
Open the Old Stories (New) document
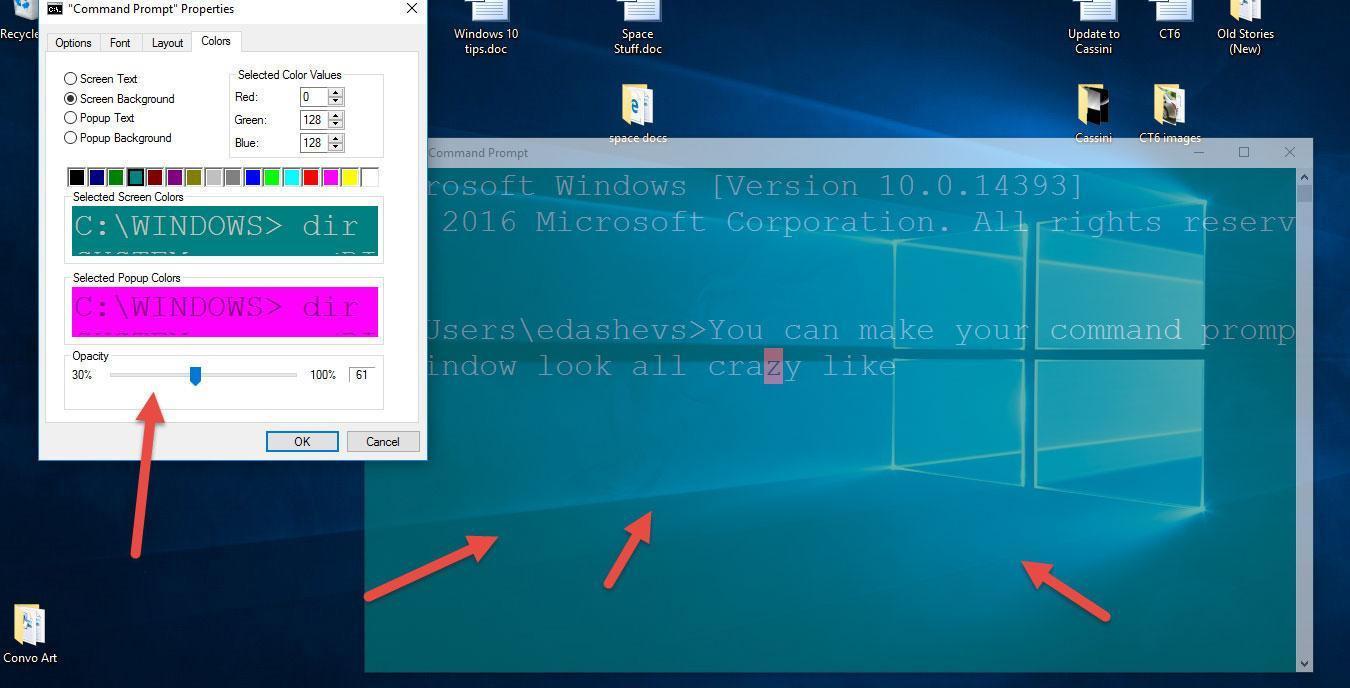tap(1244, 22)
